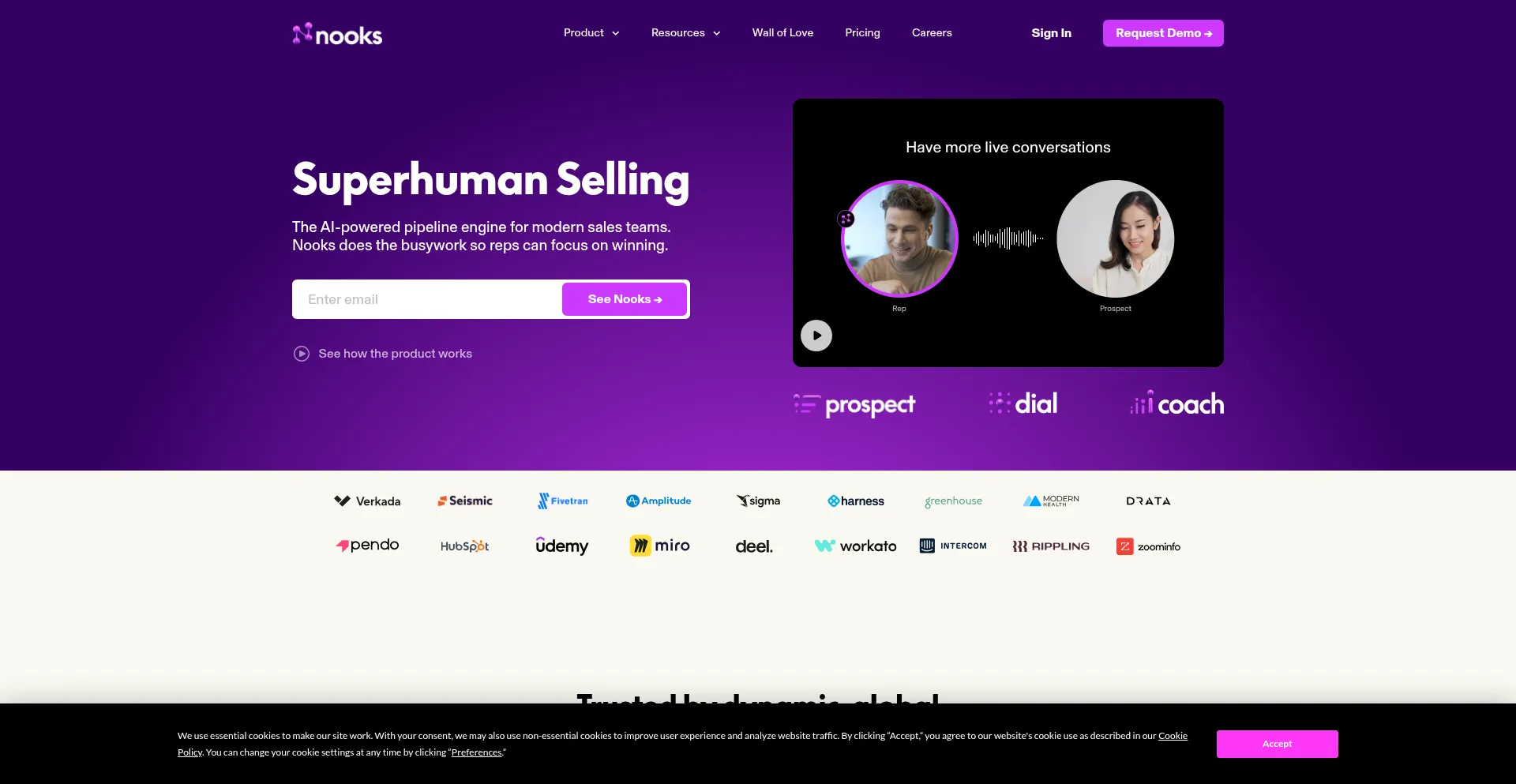This screenshot has width=1516, height=784.
Task: Click the Sign In link
Action: click(1051, 33)
